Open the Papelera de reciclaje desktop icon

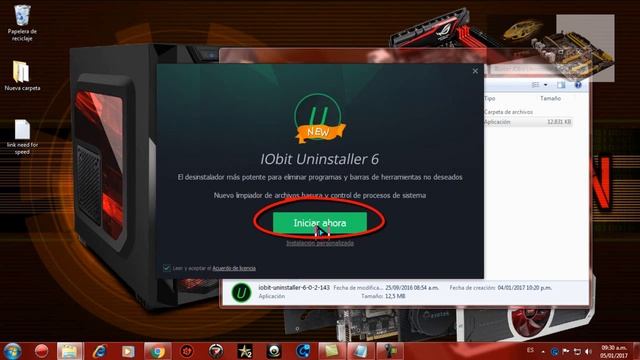point(22,23)
